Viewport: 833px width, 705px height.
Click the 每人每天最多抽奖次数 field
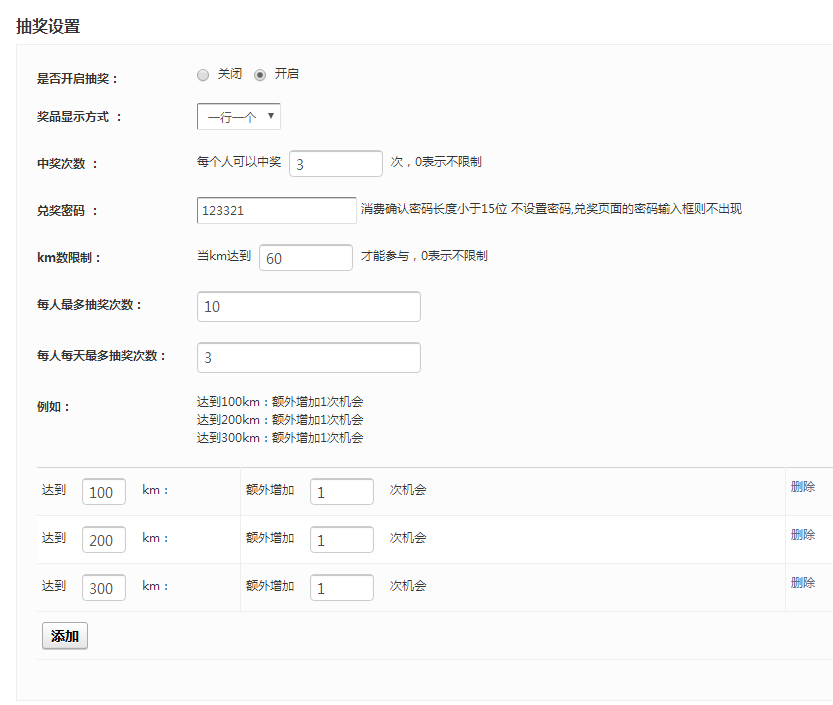[308, 357]
